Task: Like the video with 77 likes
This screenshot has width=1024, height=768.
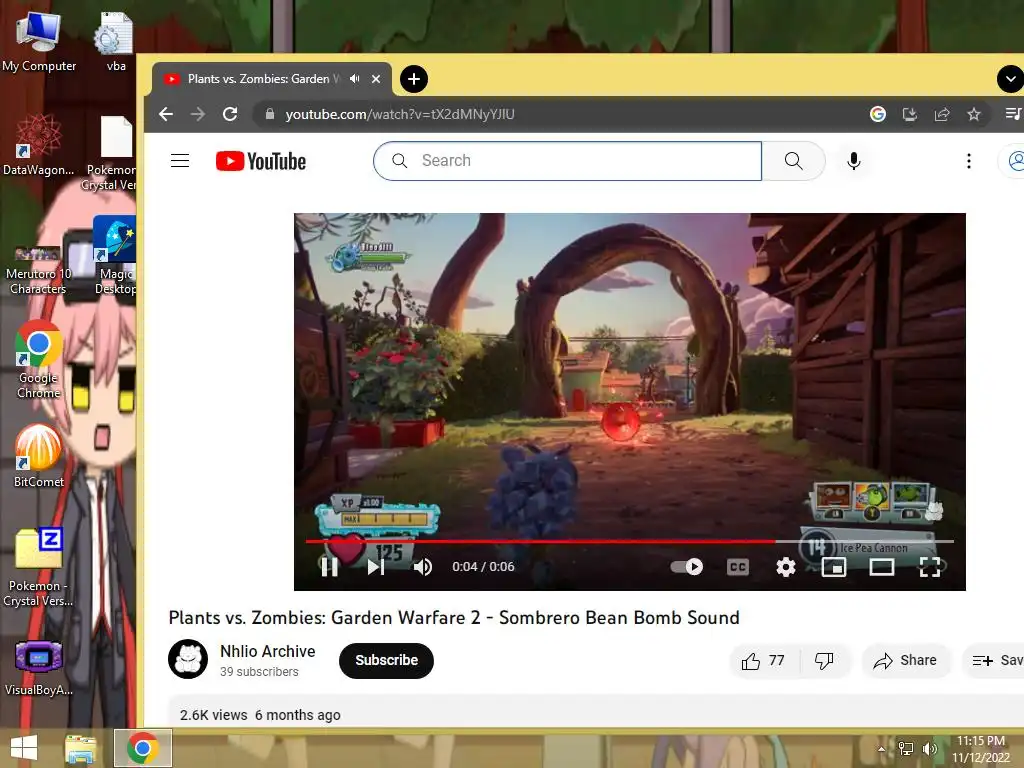Action: (x=763, y=661)
